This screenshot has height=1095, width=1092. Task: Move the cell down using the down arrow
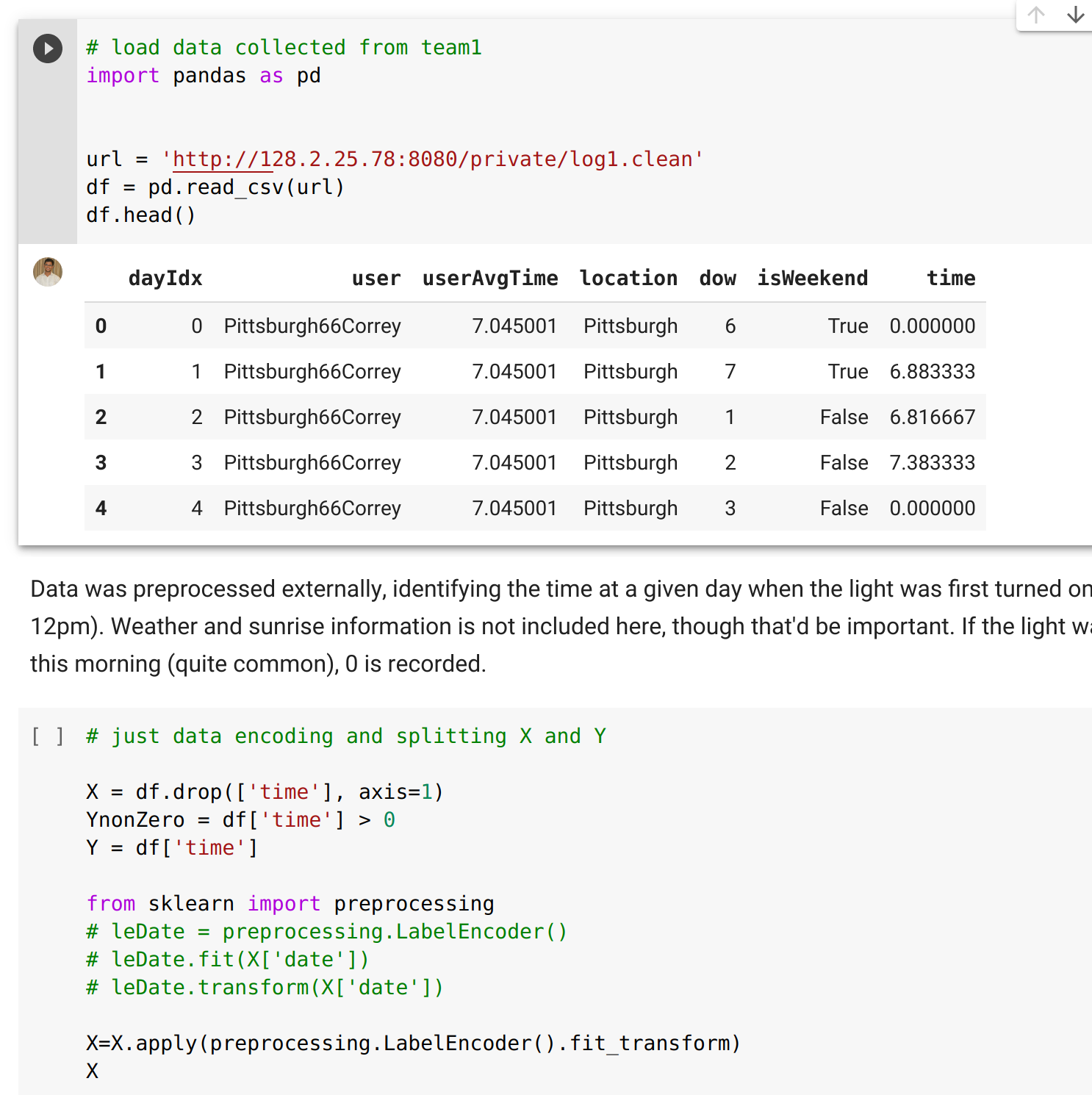tap(1075, 15)
